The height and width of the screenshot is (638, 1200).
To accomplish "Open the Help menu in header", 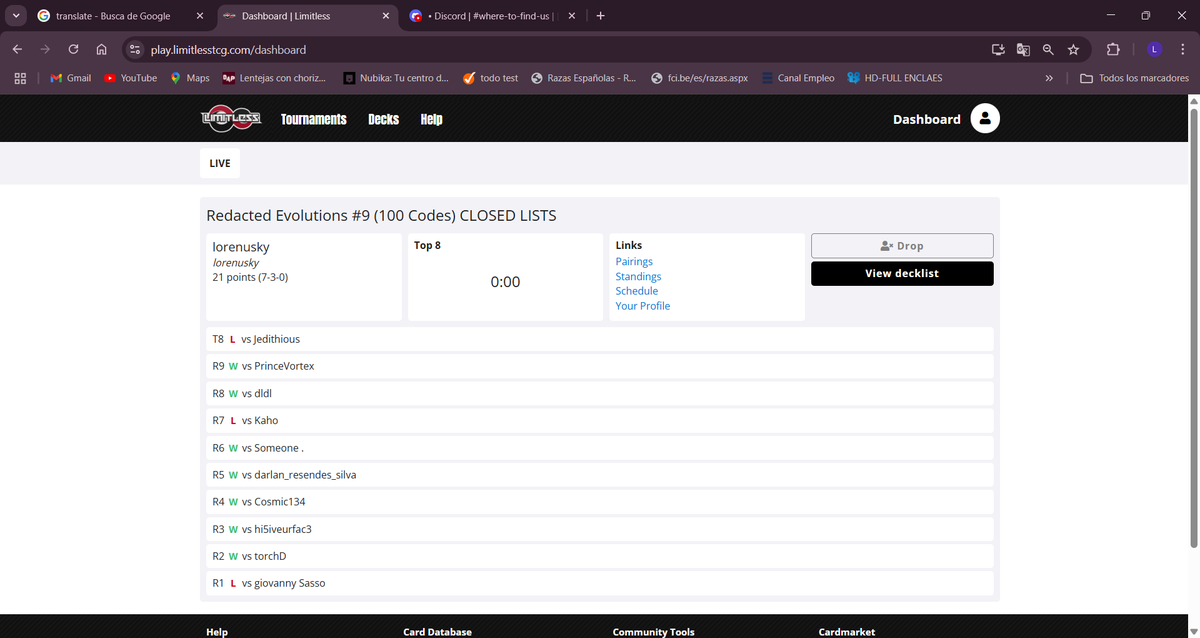I will point(431,119).
